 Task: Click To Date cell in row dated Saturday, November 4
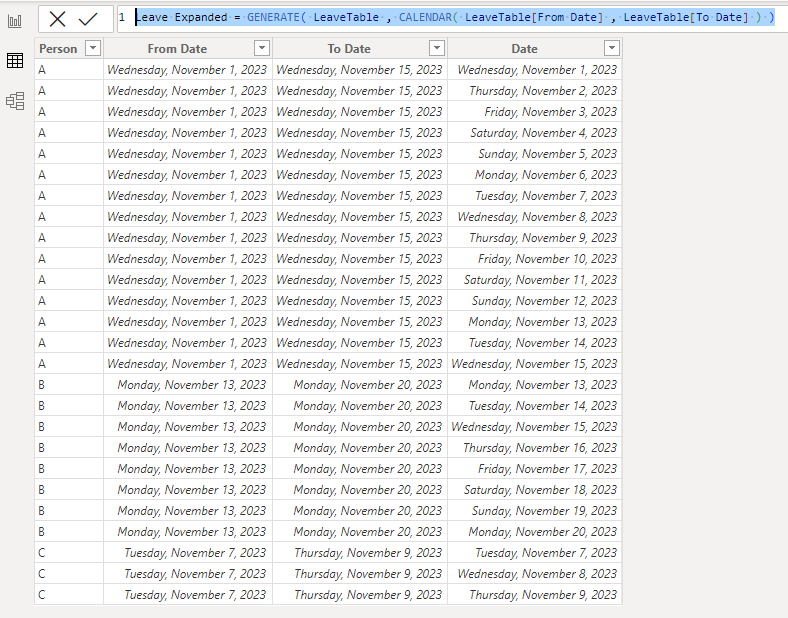click(360, 133)
